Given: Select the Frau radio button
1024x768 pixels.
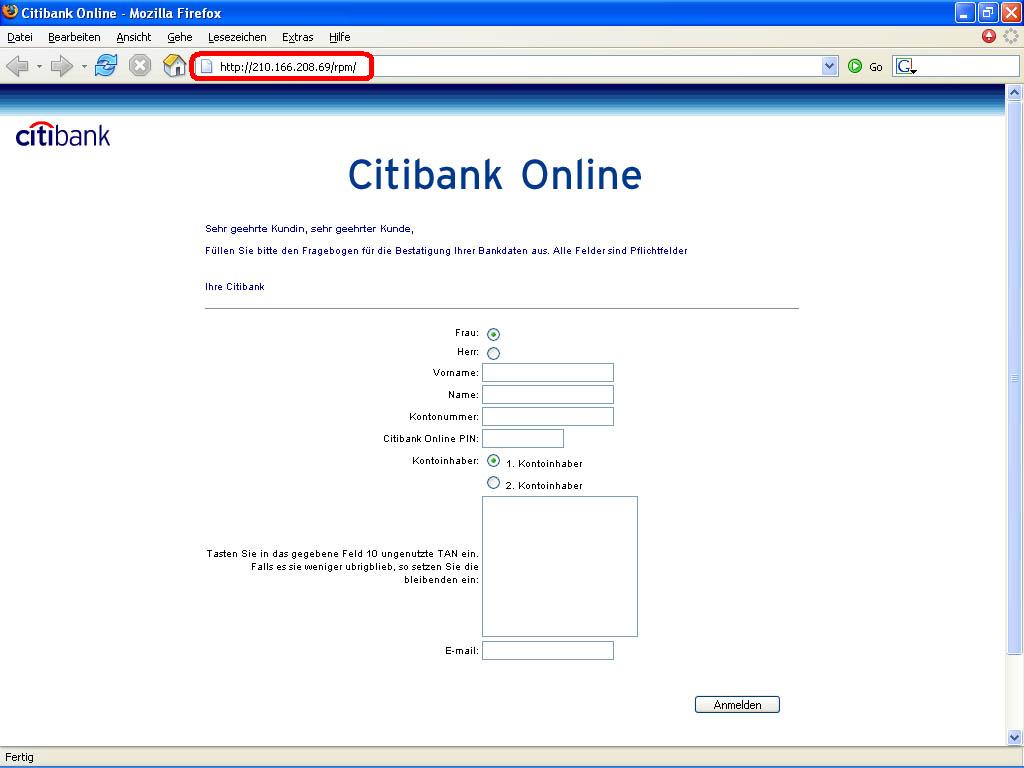Looking at the screenshot, I should tap(494, 334).
